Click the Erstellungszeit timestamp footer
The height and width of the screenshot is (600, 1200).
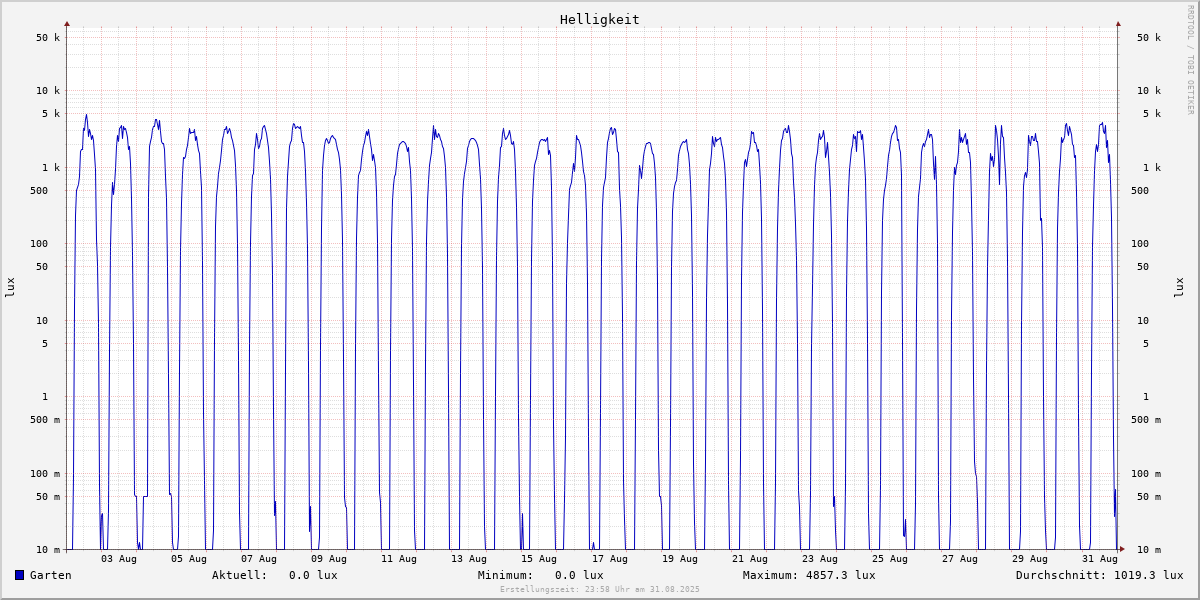(599, 590)
